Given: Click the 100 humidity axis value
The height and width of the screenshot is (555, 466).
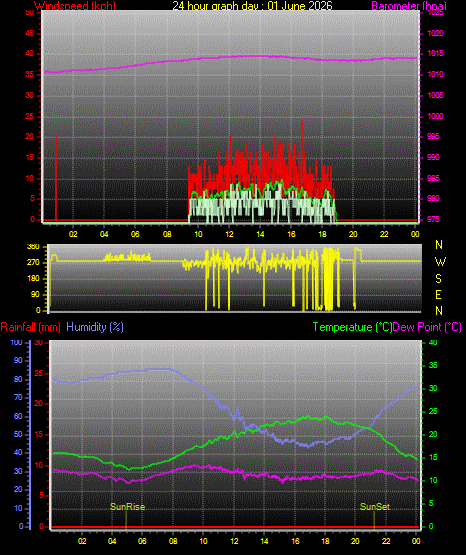Looking at the screenshot, I should 17,342.
